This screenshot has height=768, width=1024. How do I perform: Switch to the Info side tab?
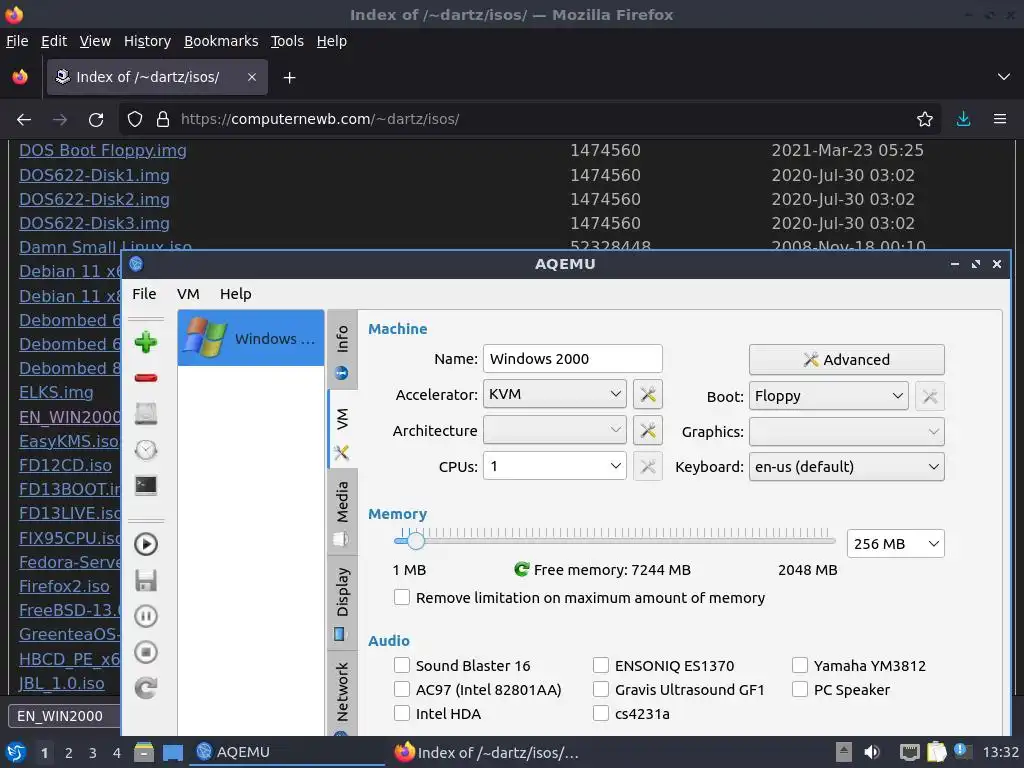coord(342,351)
